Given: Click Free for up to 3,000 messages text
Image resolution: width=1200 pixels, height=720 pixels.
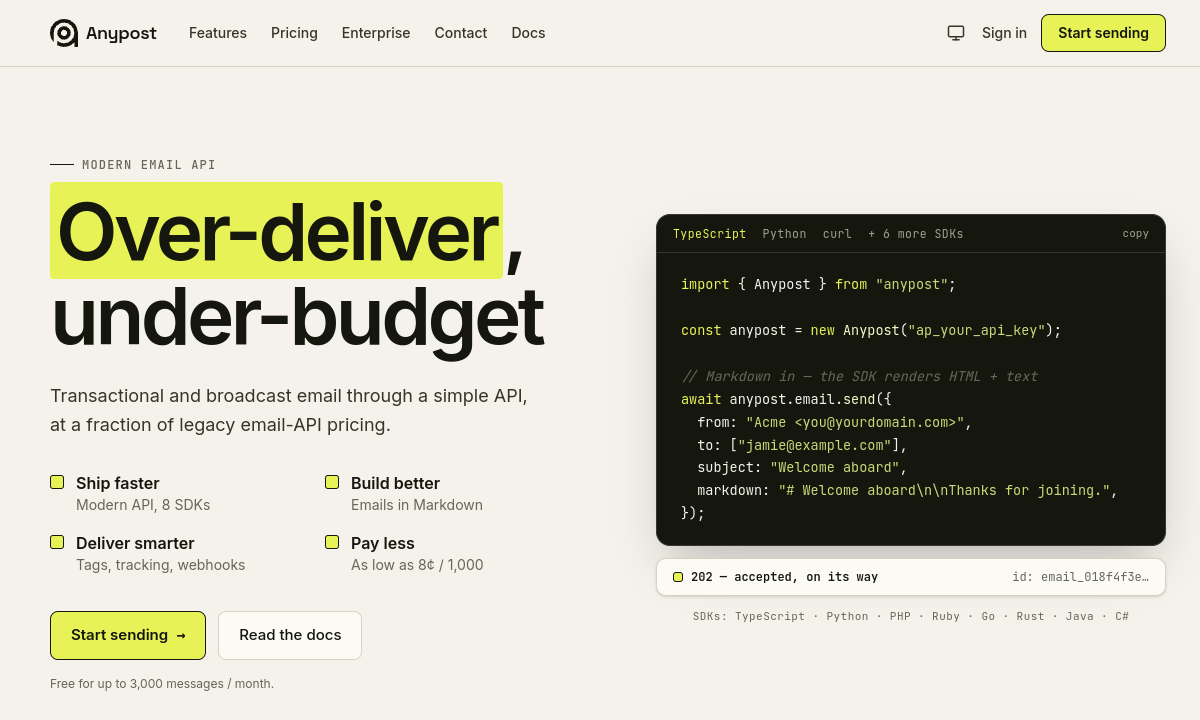Looking at the screenshot, I should click(x=162, y=684).
